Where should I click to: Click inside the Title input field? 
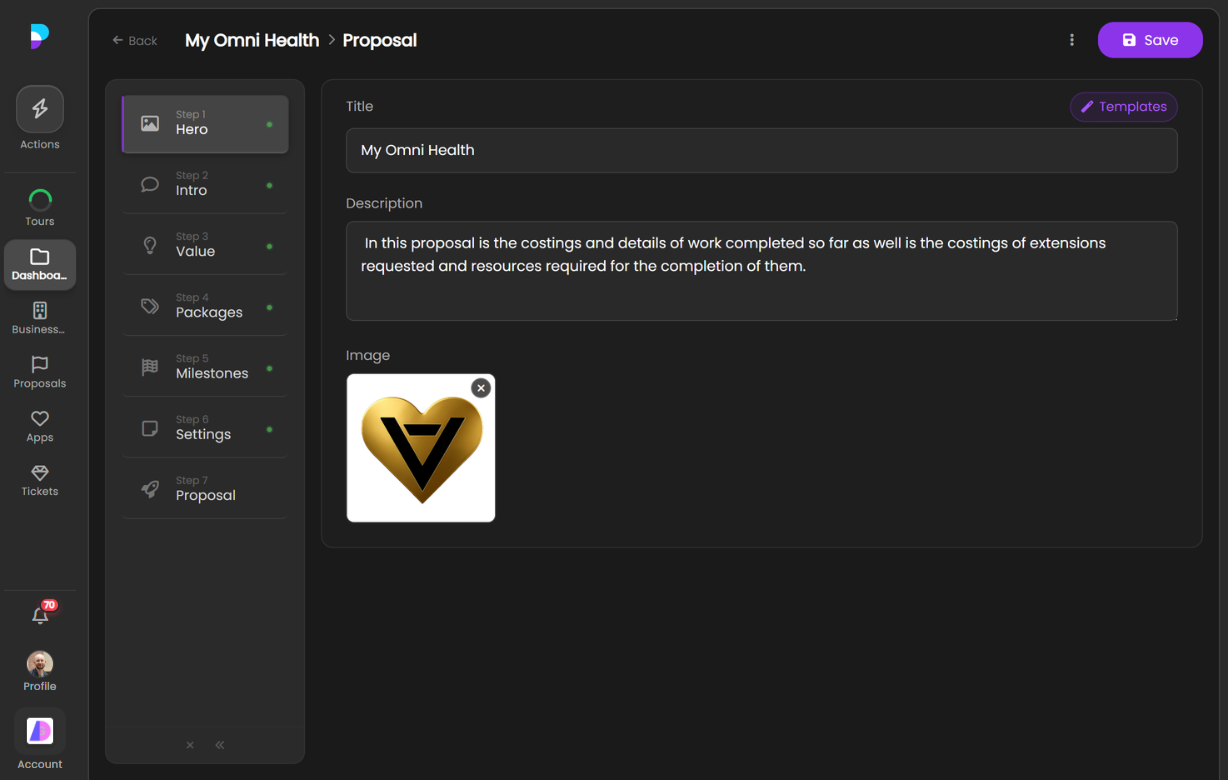tap(762, 150)
